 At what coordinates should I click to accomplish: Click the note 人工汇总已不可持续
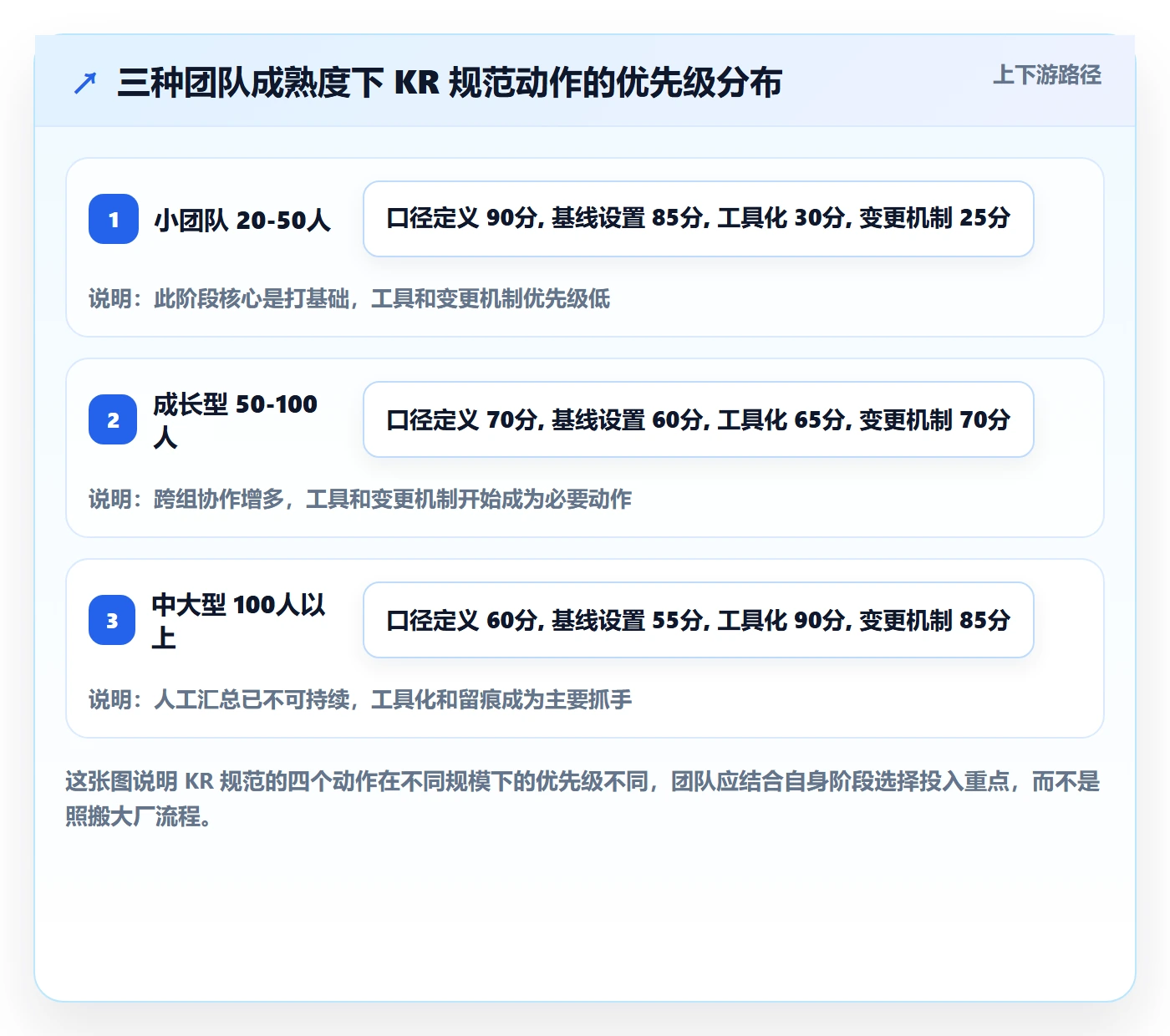click(360, 699)
